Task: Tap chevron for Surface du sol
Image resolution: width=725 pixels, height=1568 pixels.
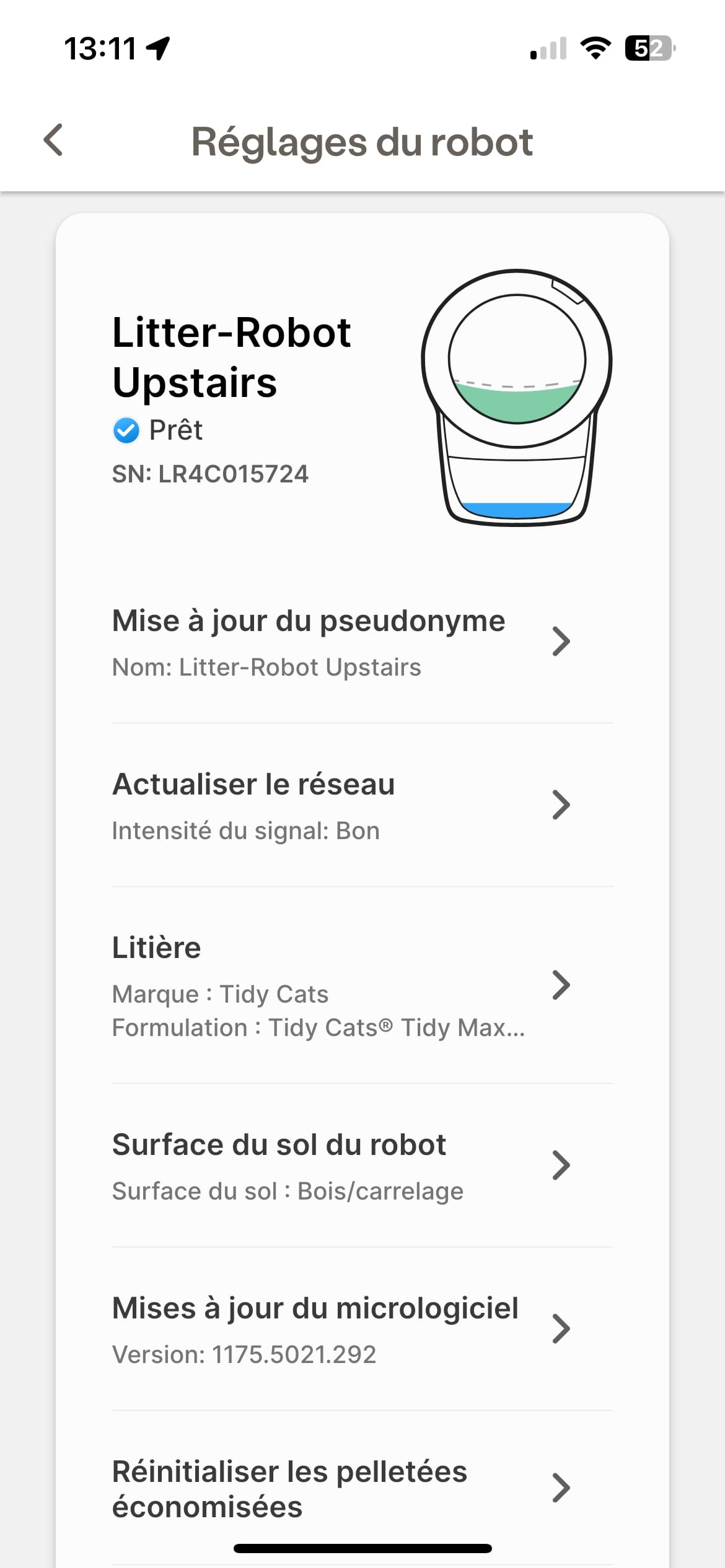Action: pos(561,1165)
